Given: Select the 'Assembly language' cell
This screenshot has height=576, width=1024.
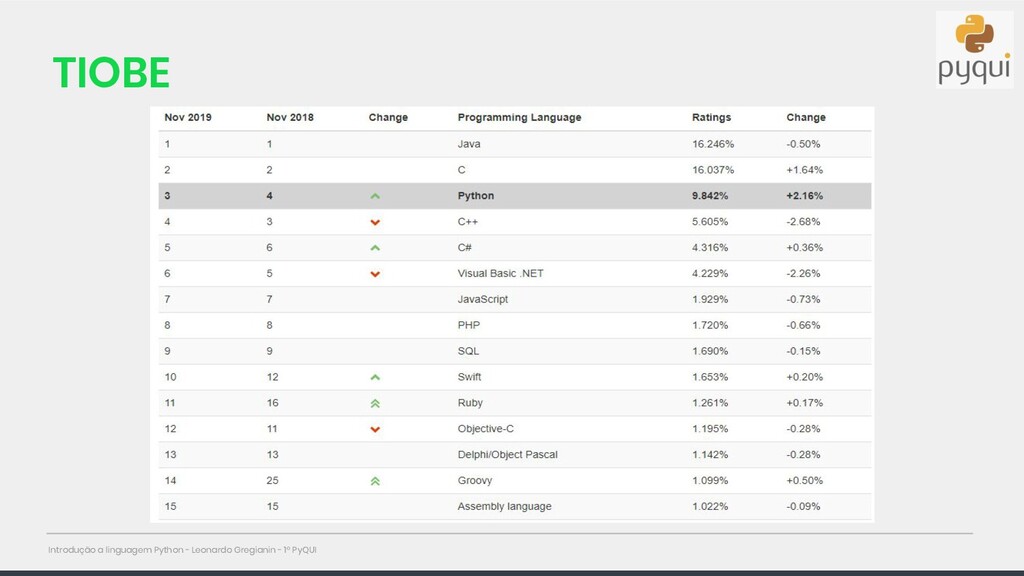Looking at the screenshot, I should pyautogui.click(x=504, y=506).
